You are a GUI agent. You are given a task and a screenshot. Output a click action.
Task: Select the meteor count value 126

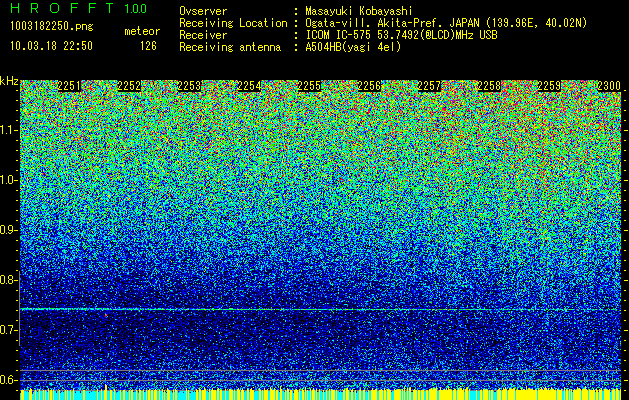click(148, 46)
